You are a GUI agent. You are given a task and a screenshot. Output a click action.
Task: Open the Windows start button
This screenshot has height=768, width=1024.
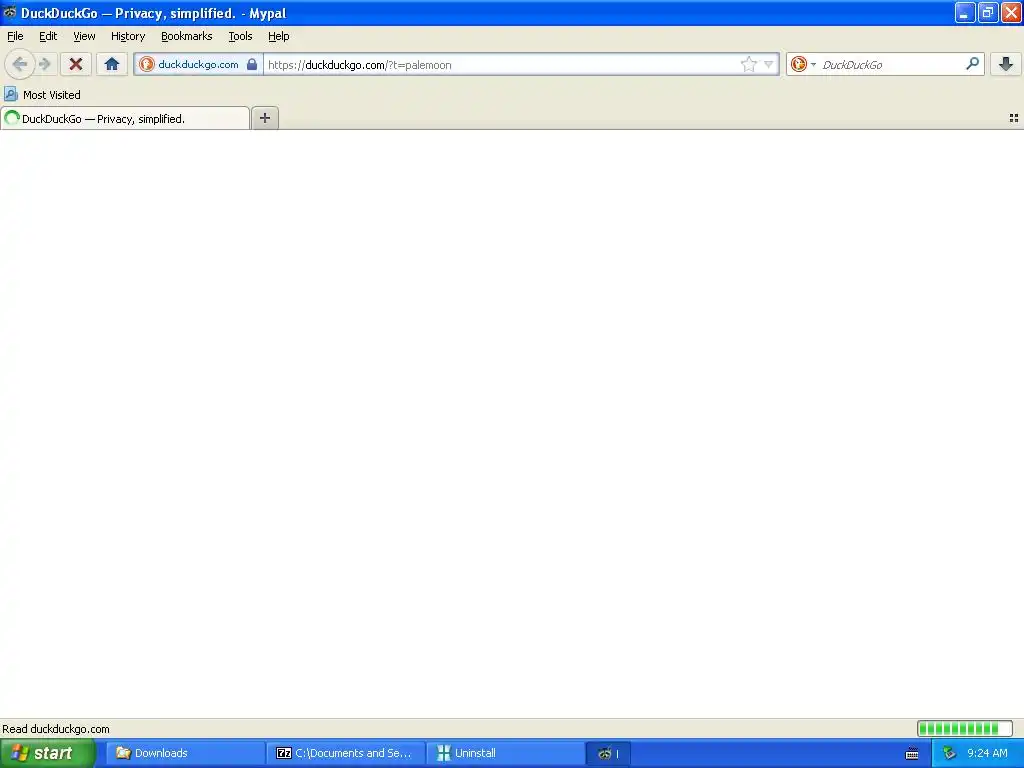47,753
